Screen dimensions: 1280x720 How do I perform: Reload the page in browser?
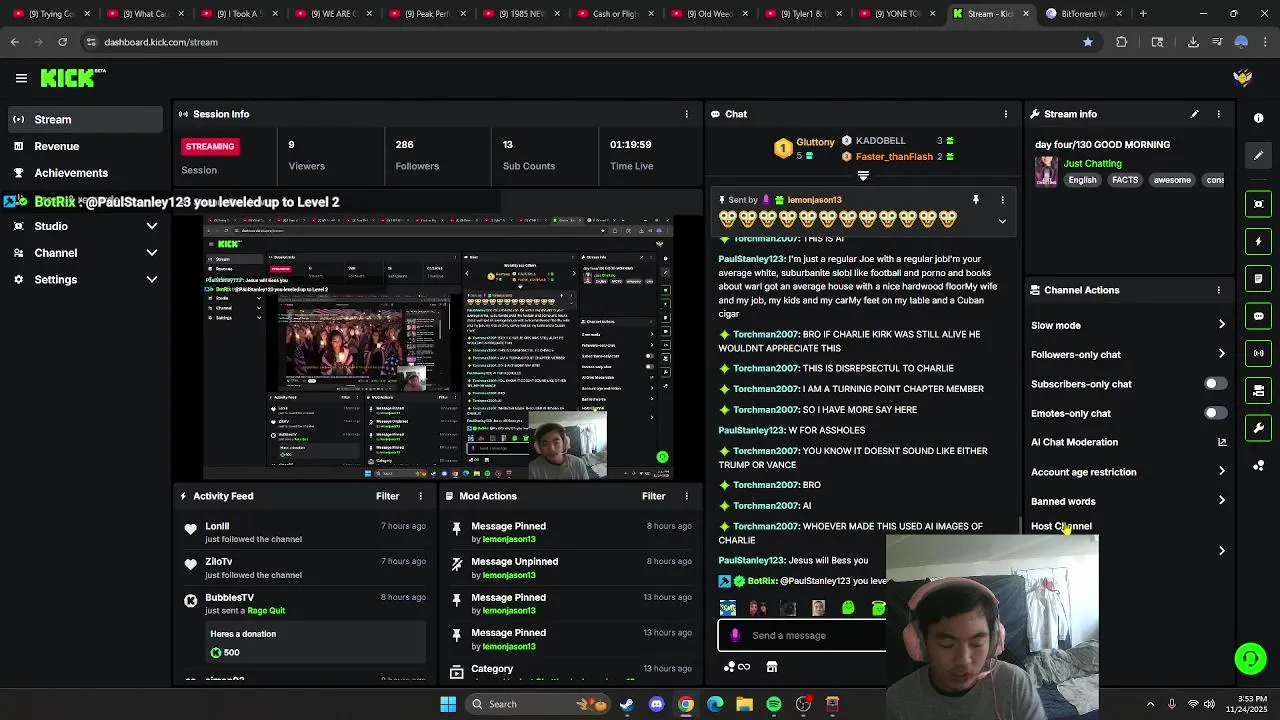pyautogui.click(x=62, y=42)
